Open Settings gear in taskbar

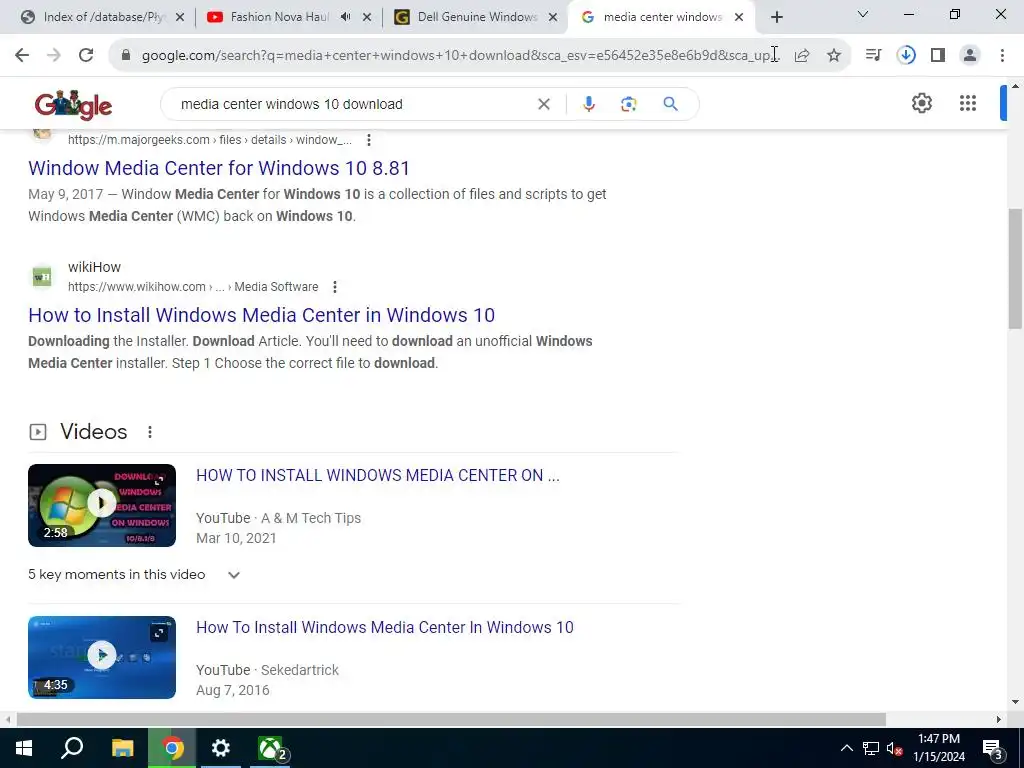pyautogui.click(x=221, y=748)
